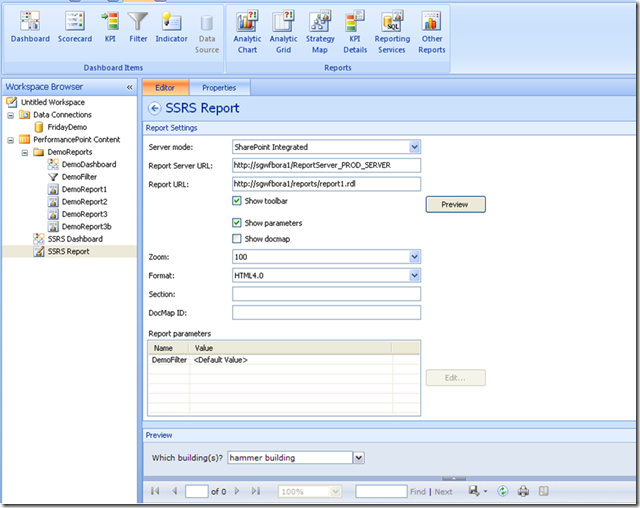Create a new Dashboard item

tap(30, 27)
